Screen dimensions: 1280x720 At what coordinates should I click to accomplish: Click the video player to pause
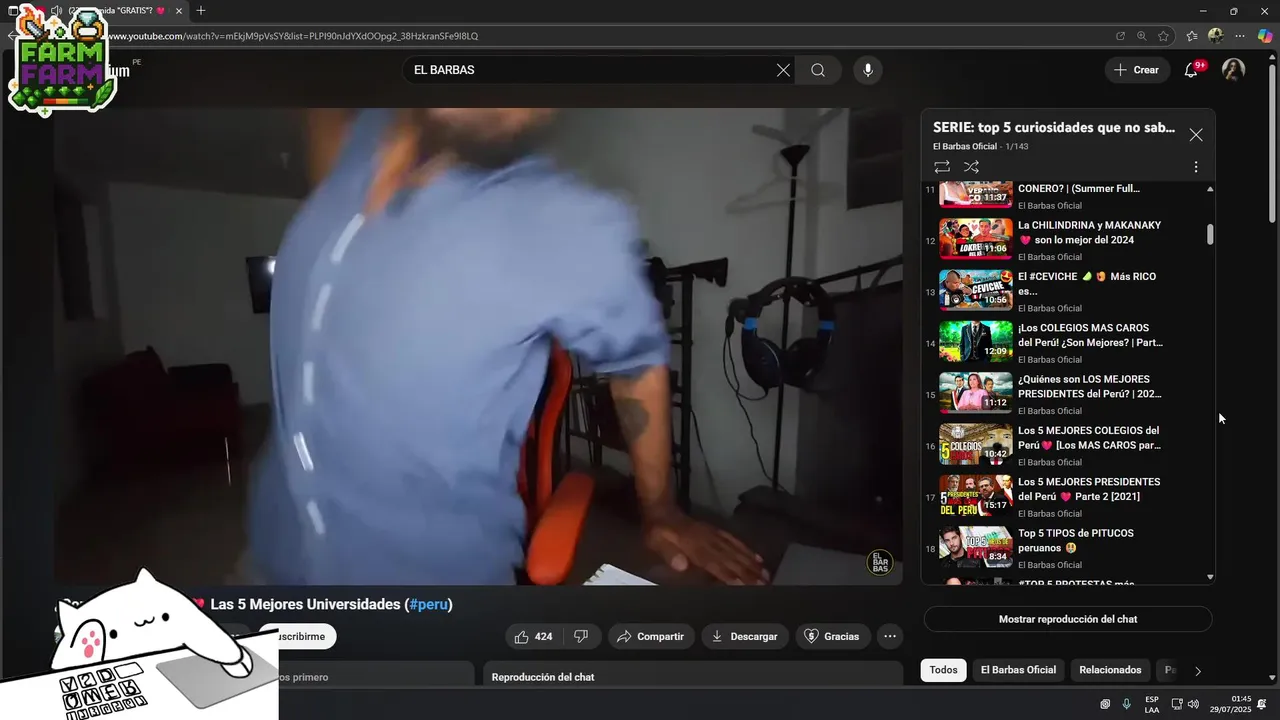point(478,346)
